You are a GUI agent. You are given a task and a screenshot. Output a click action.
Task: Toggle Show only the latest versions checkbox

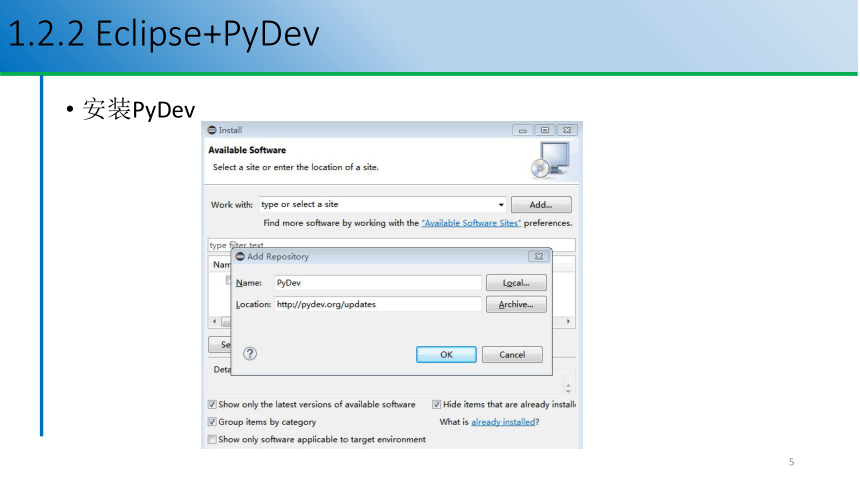[212, 404]
